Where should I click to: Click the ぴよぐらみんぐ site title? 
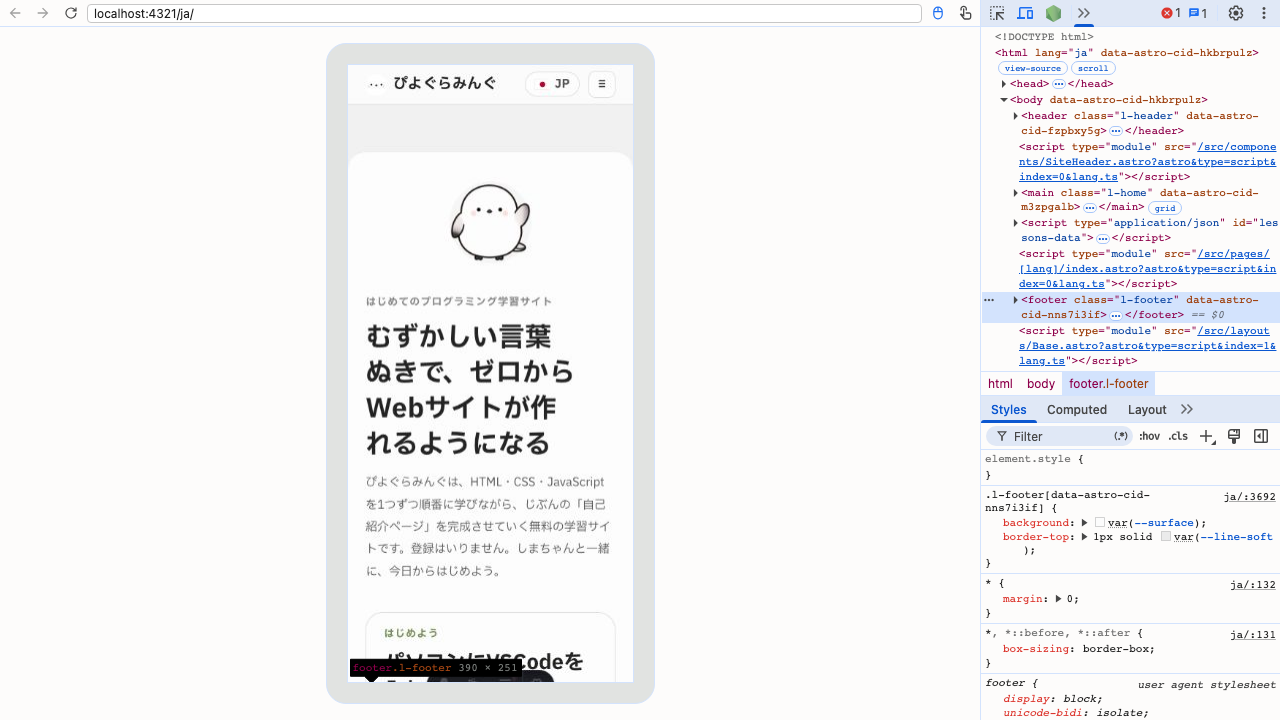click(x=445, y=84)
